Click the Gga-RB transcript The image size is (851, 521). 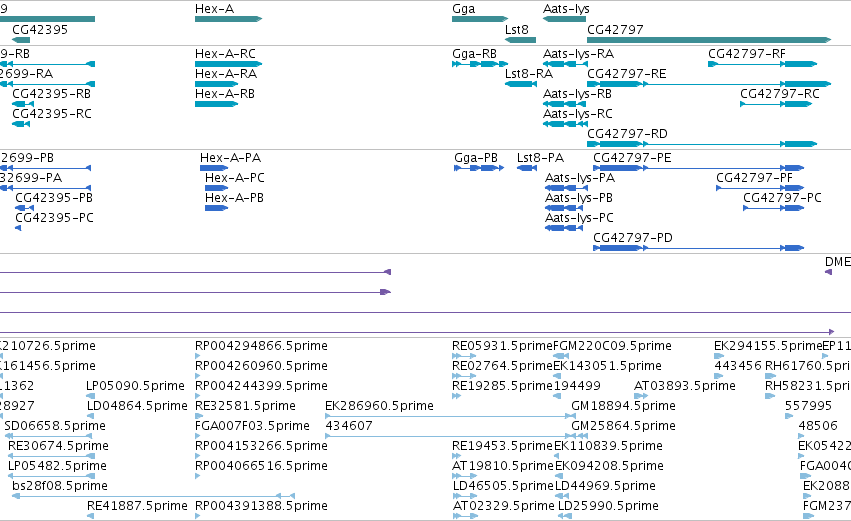(x=478, y=64)
